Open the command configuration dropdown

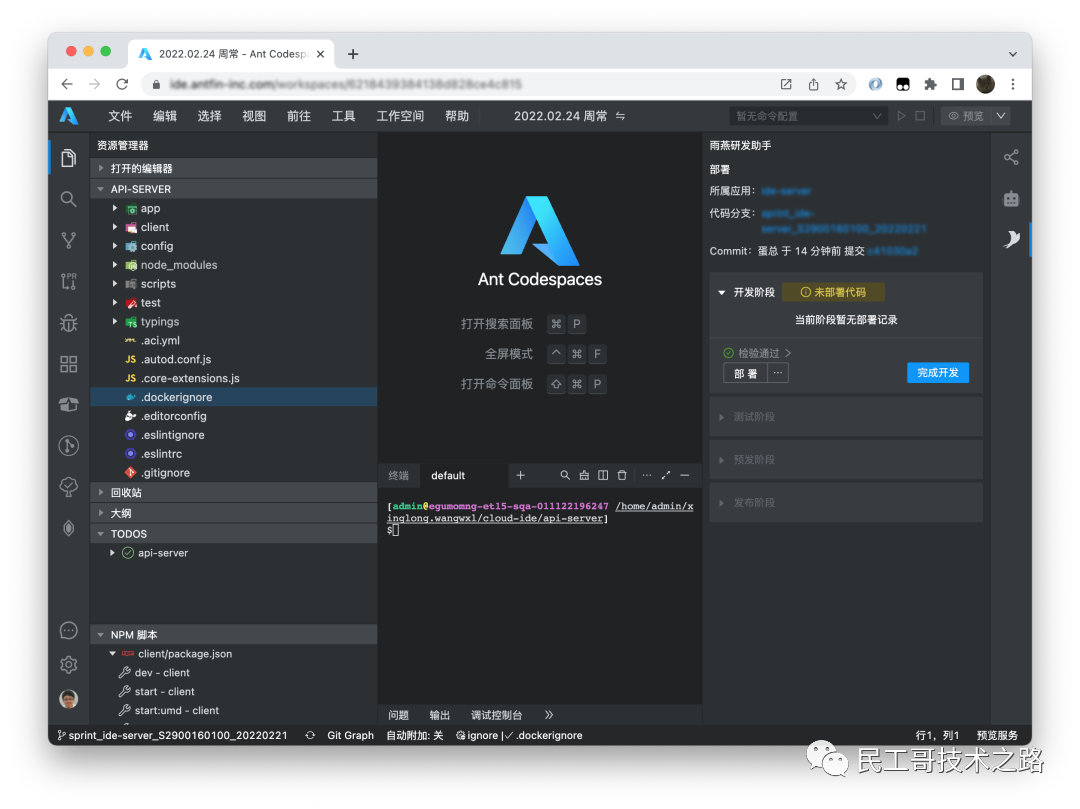pos(808,116)
